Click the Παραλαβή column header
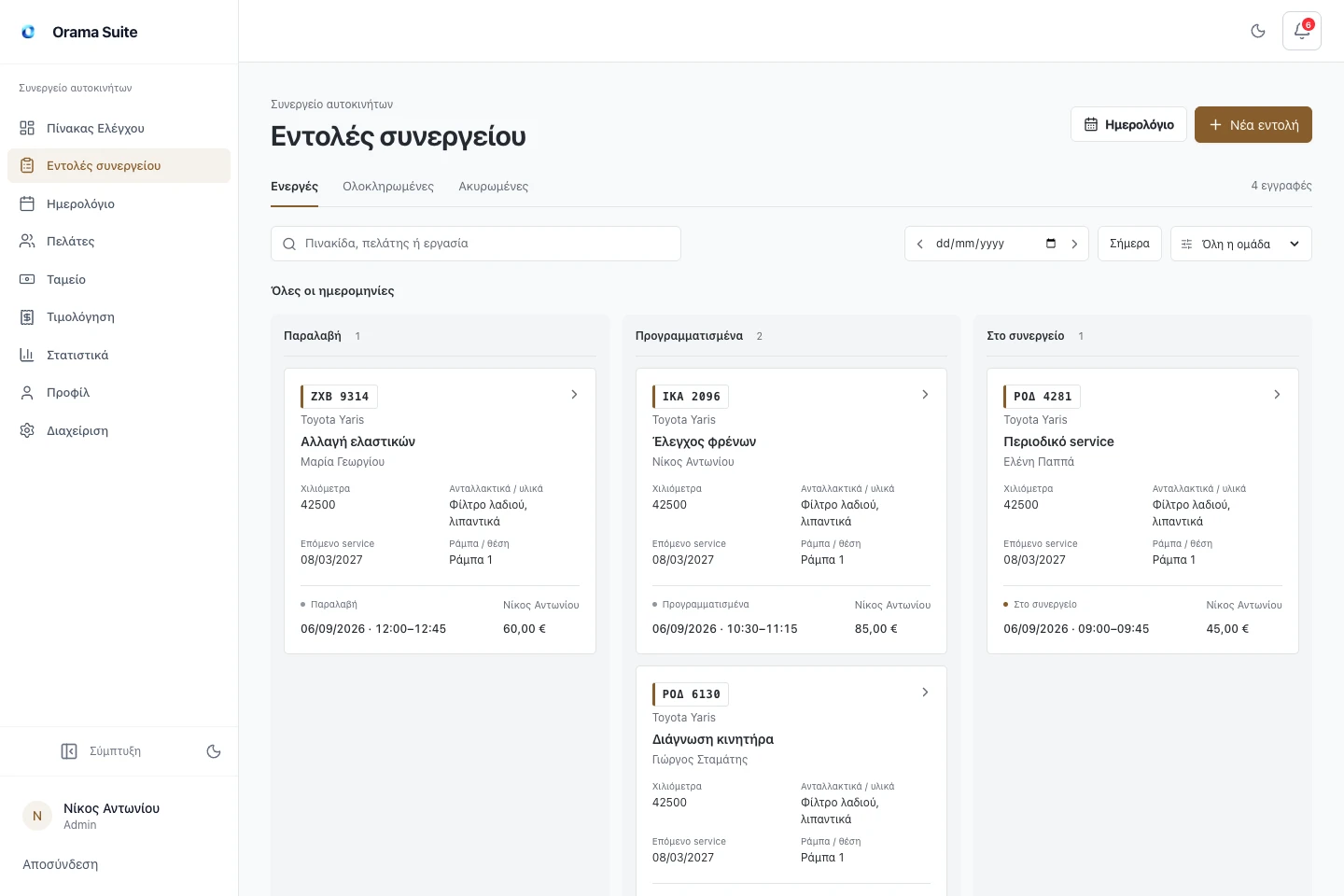This screenshot has width=1344, height=896. pyautogui.click(x=313, y=336)
